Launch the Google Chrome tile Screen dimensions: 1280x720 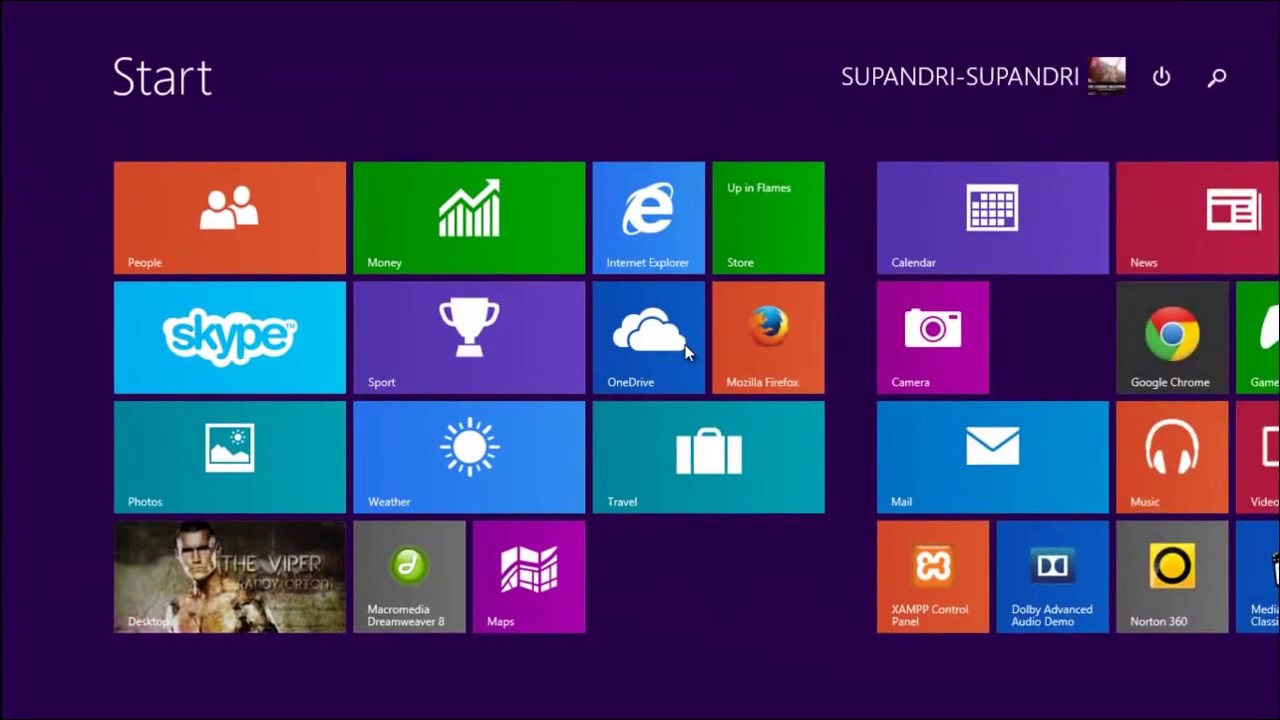click(x=1172, y=337)
